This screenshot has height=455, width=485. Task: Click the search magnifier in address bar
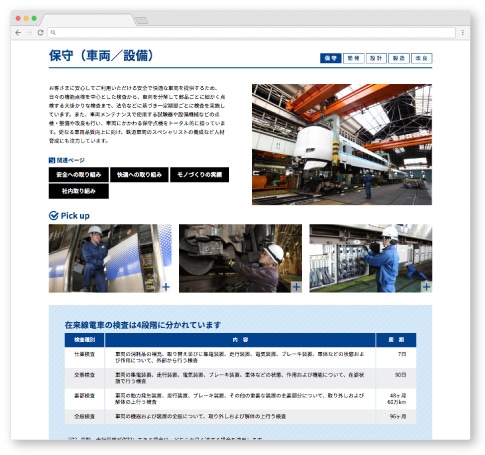click(53, 33)
